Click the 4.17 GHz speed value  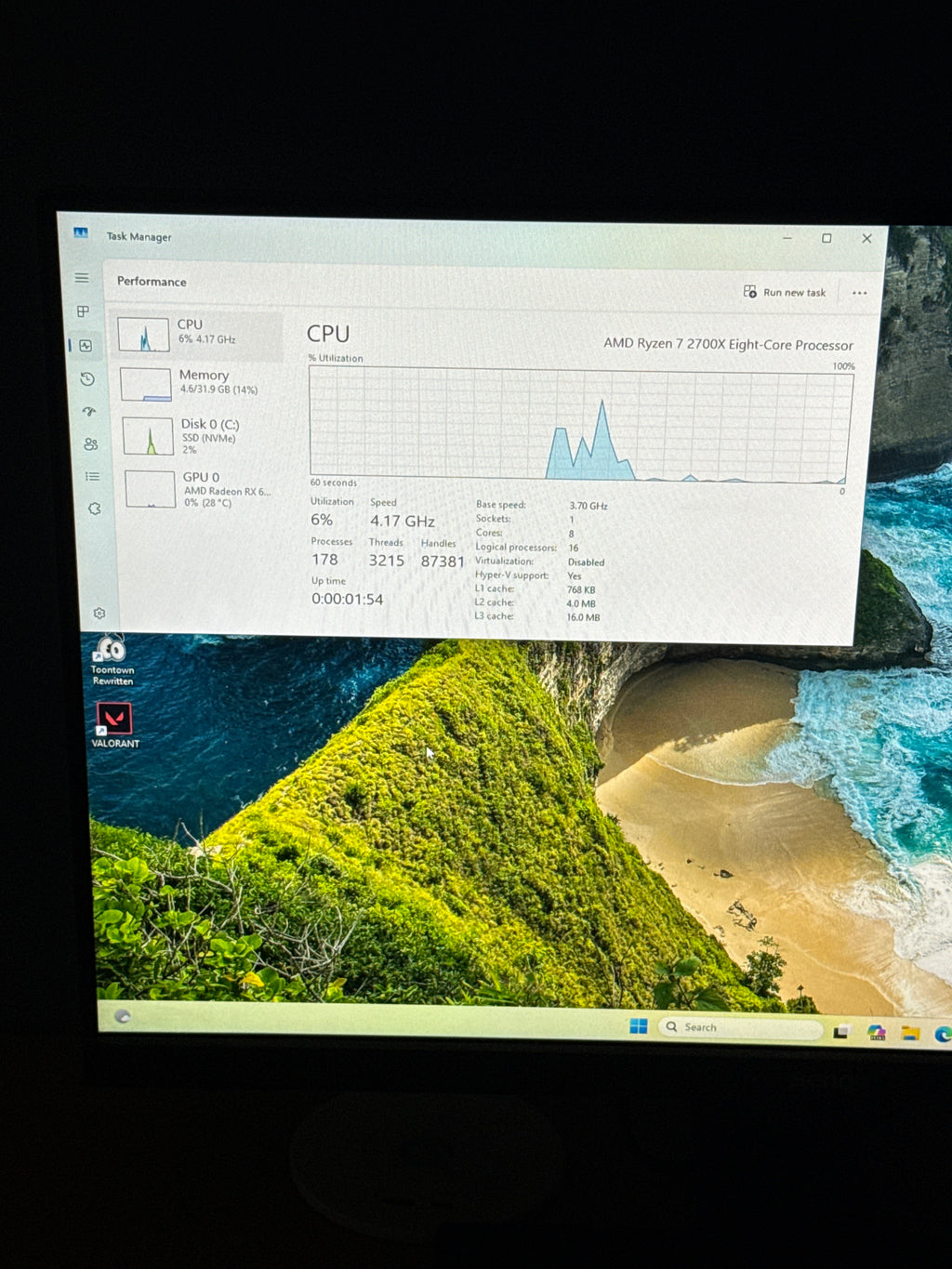403,522
